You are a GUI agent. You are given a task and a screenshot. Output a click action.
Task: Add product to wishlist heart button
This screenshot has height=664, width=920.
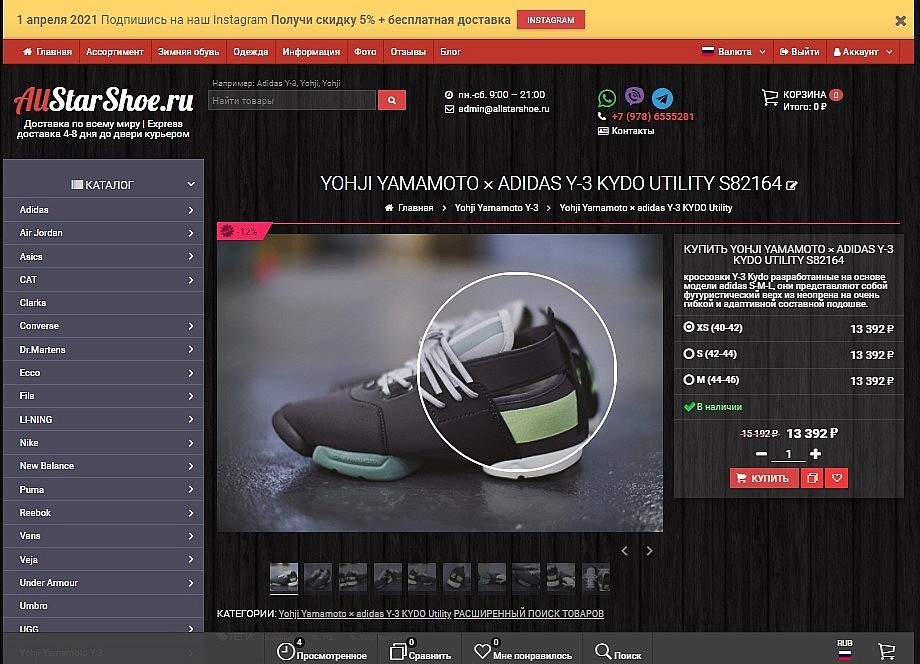837,478
